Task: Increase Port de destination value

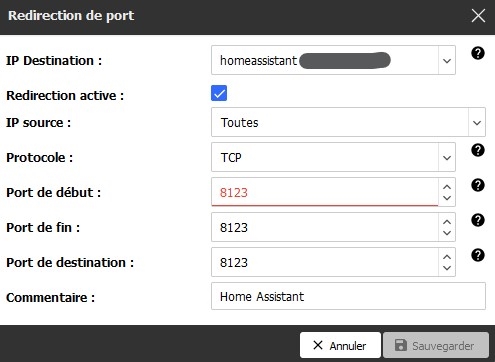Action: pyautogui.click(x=447, y=257)
